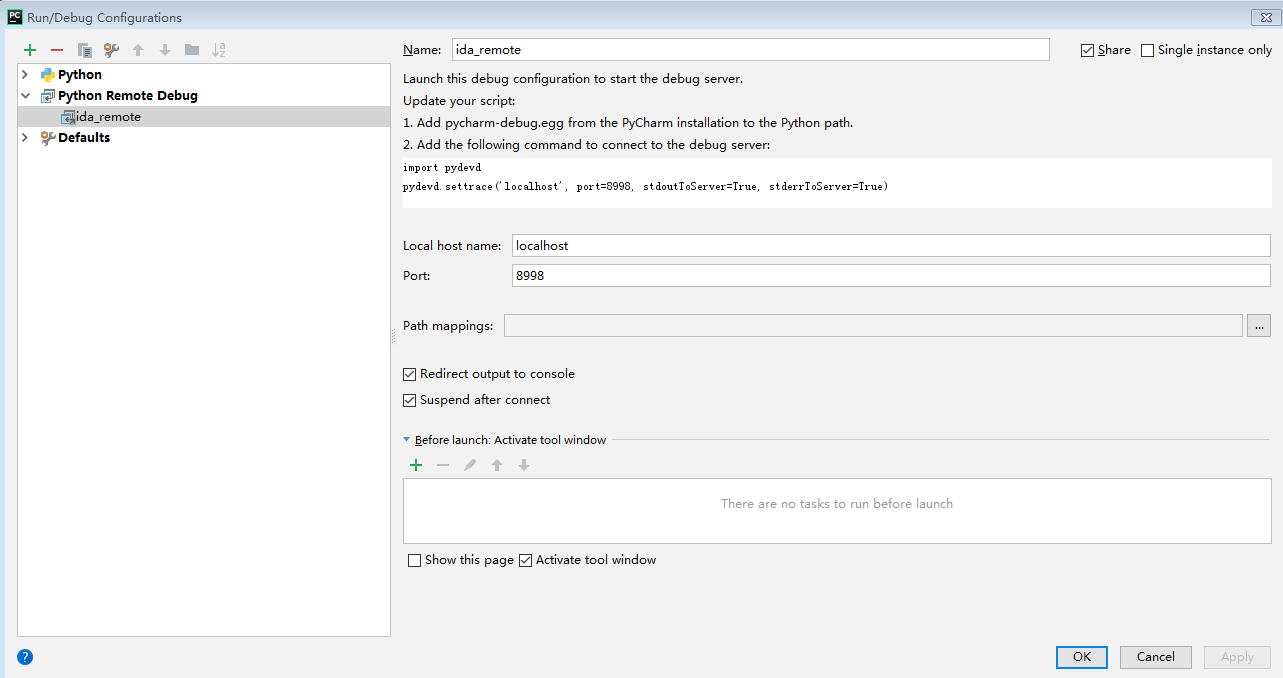Copy the configuration using the toolbar copy icon
Viewport: 1283px width, 678px height.
click(x=85, y=50)
